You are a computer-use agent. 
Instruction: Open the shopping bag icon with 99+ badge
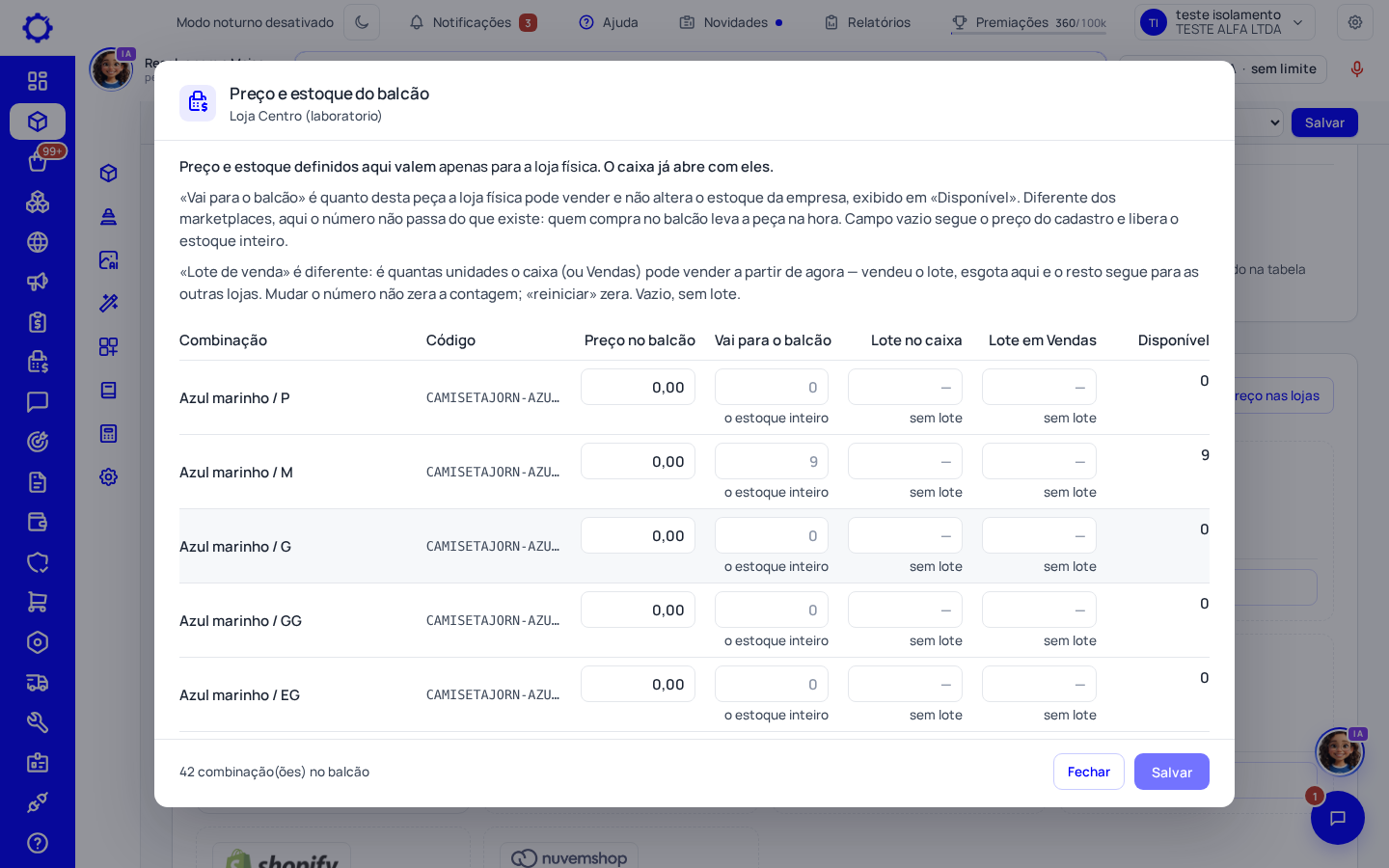coord(38,161)
